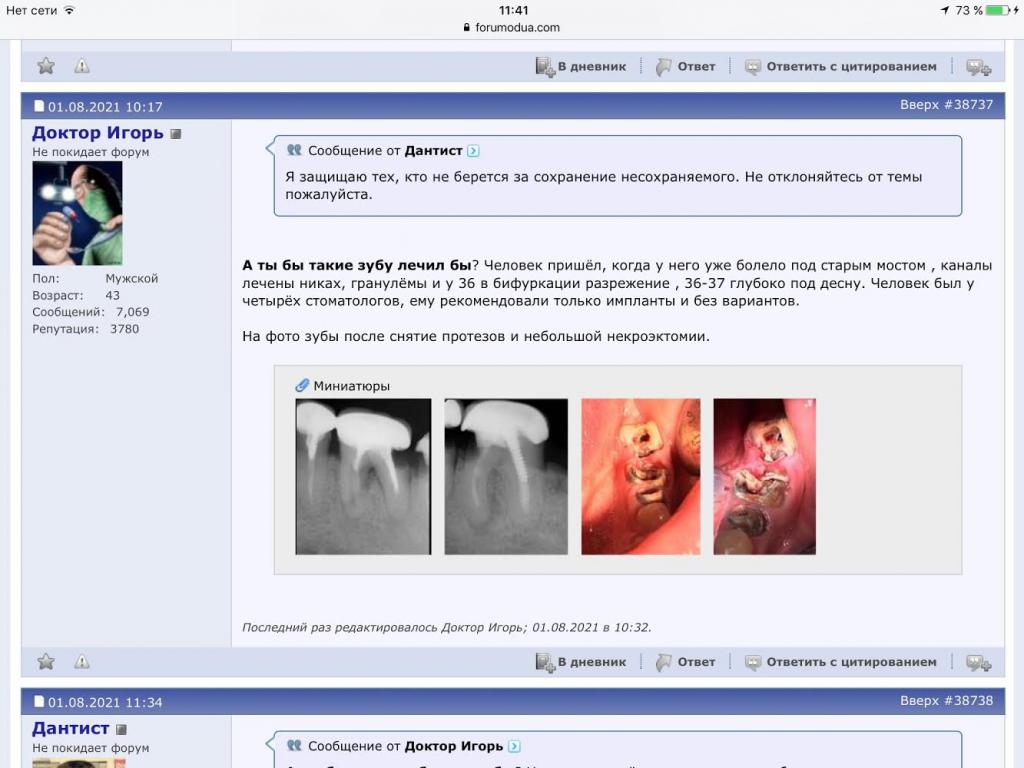Click the reputation star in the top post footer
1024x768 pixels.
point(46,66)
